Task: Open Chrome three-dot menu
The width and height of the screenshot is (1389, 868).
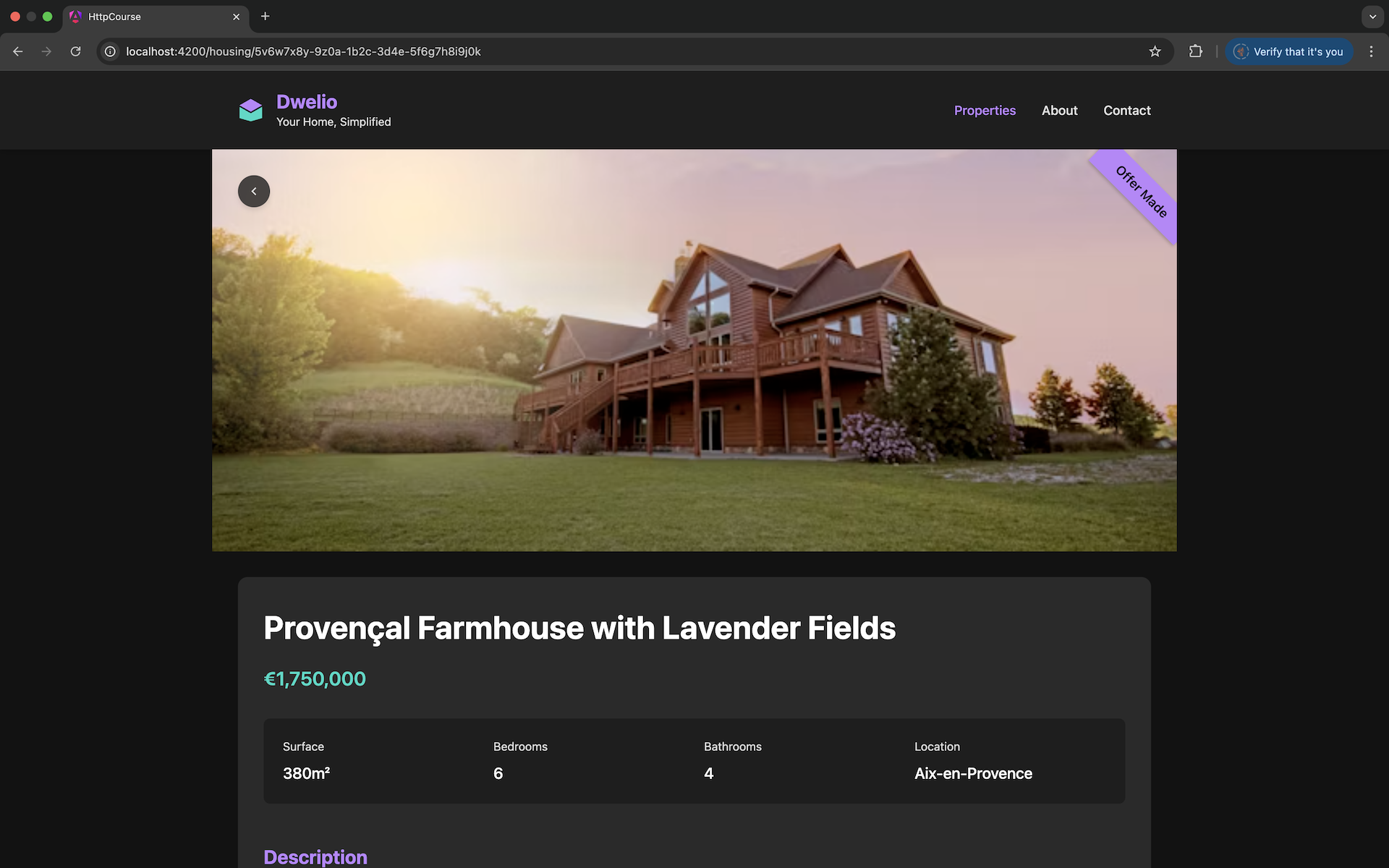Action: (x=1371, y=51)
